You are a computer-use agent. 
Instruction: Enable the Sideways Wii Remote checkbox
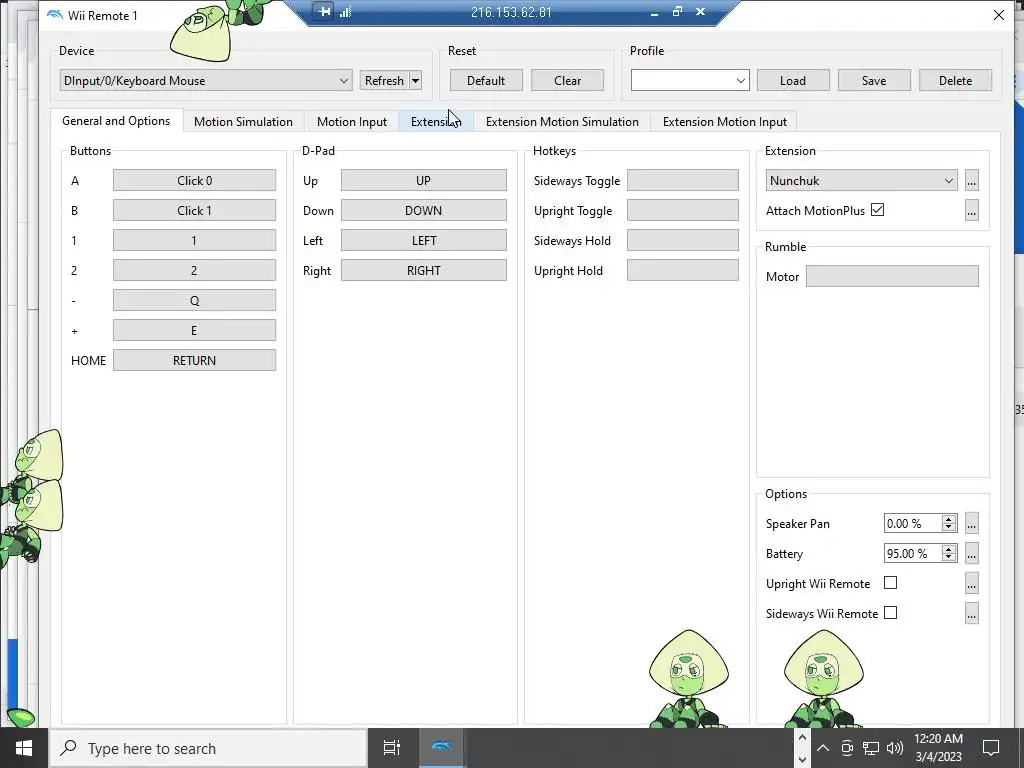890,613
